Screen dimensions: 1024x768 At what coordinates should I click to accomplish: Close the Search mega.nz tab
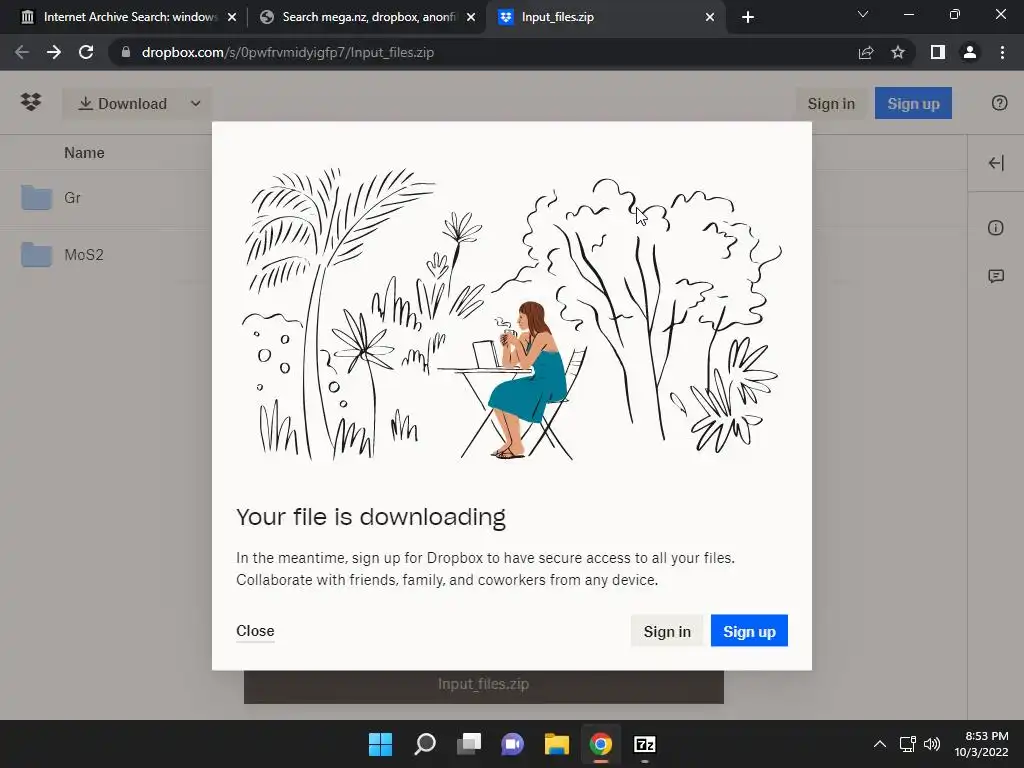click(x=471, y=17)
